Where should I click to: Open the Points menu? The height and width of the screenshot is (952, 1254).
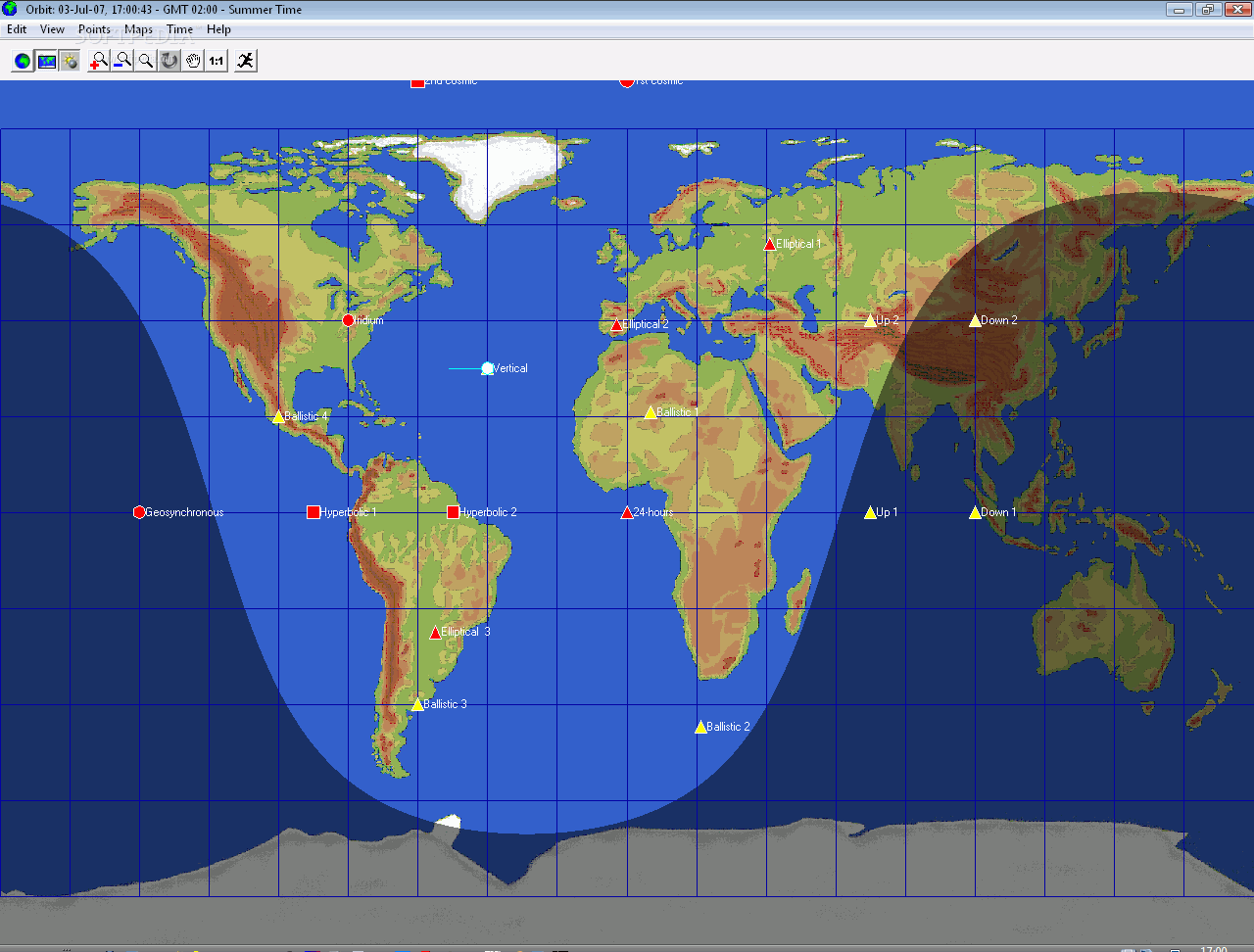coord(94,29)
